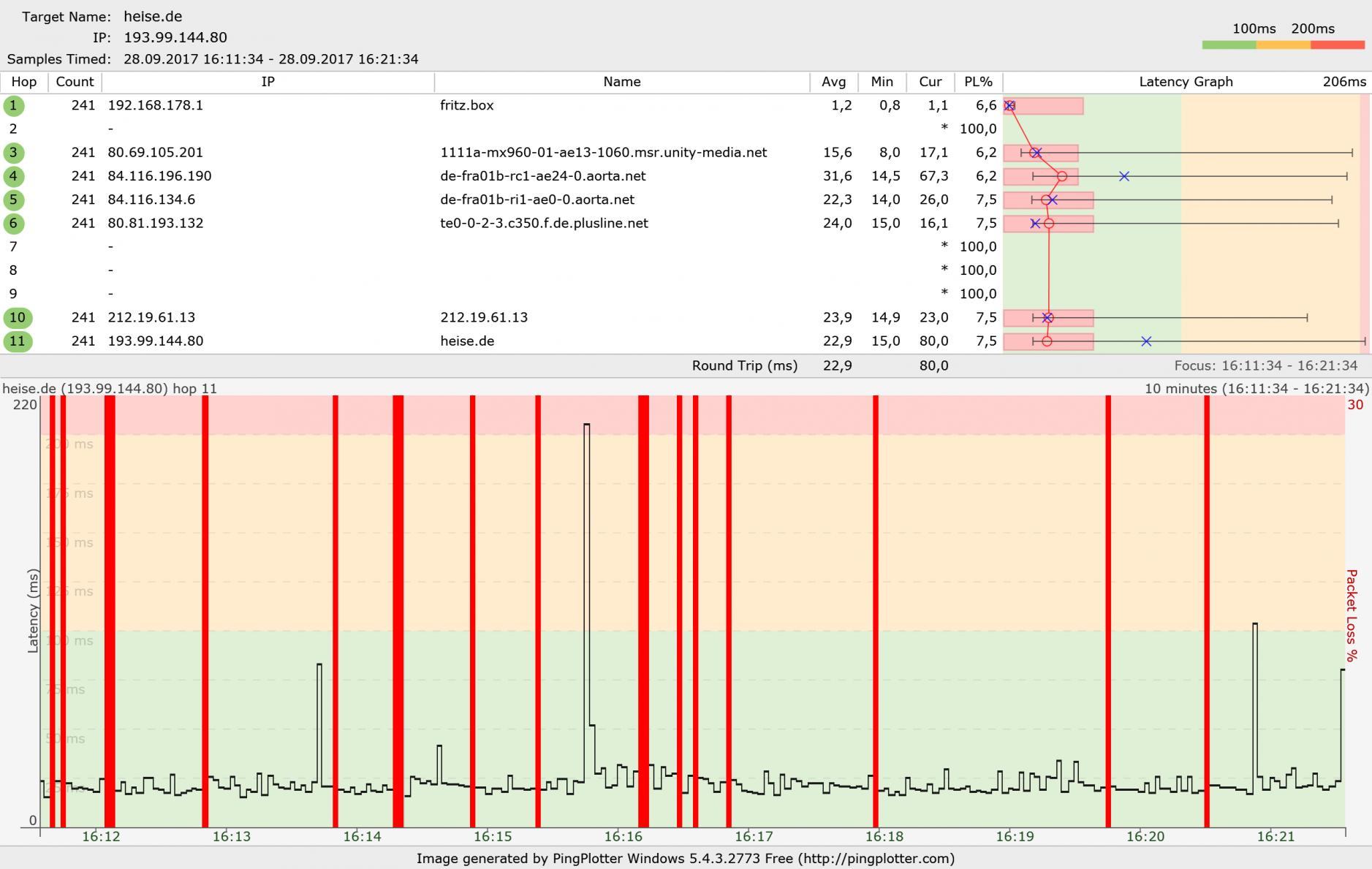Click the Count column header
Viewport: 1372px width, 869px height.
[x=75, y=82]
